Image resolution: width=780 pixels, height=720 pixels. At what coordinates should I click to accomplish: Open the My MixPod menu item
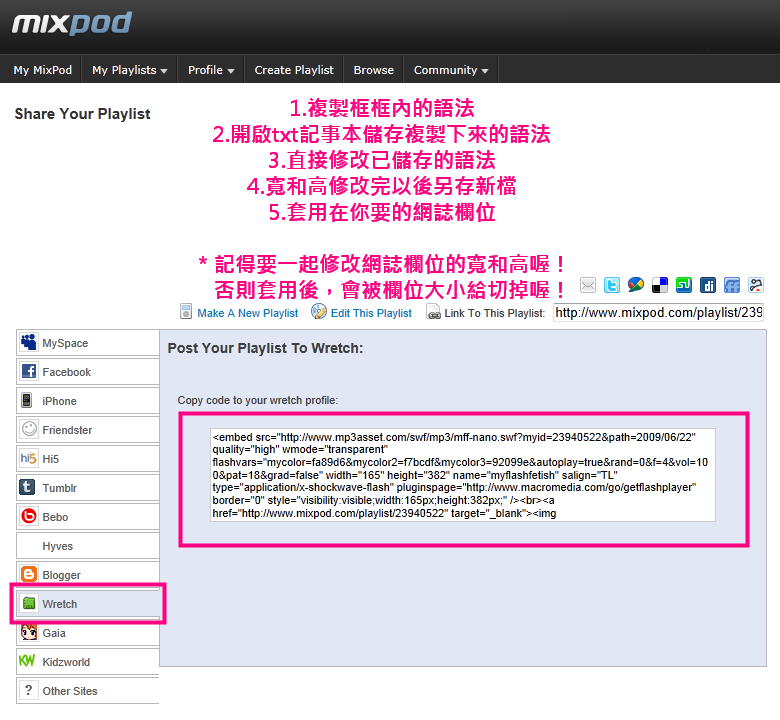tap(43, 70)
